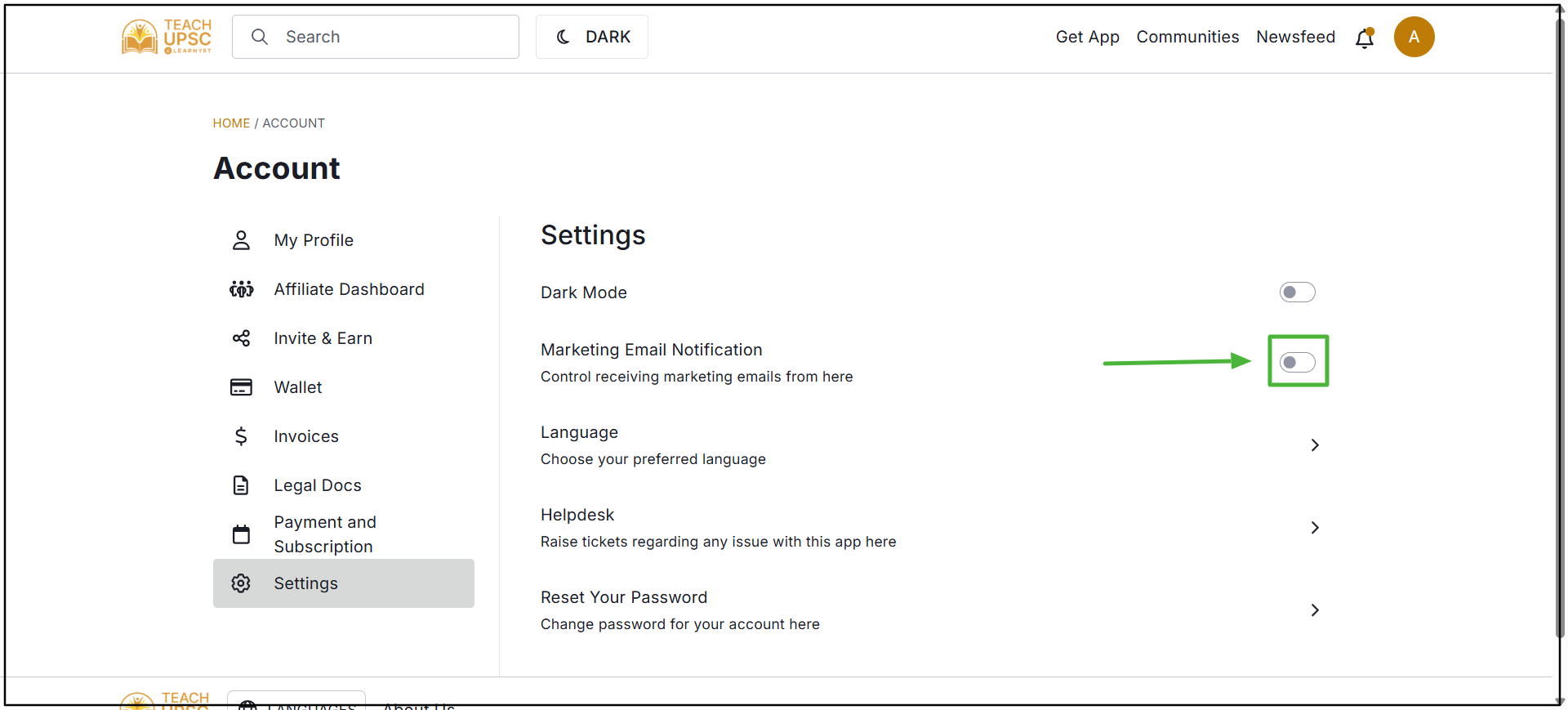Click the Legal Docs document icon

click(241, 485)
